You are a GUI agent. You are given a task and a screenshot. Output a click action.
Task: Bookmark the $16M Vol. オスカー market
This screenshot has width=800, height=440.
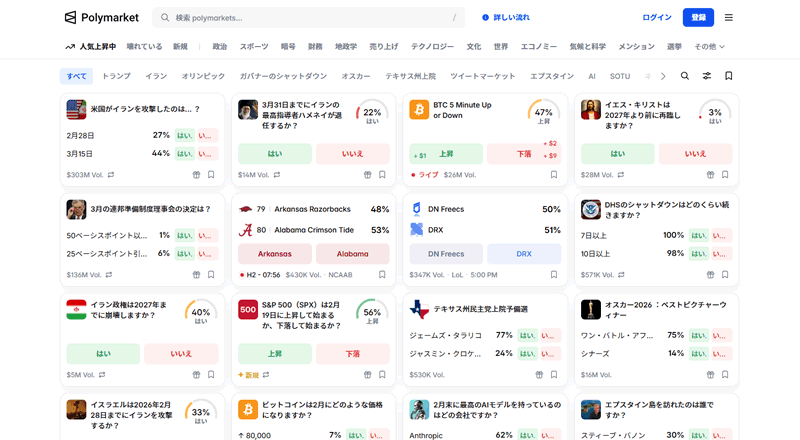(725, 375)
